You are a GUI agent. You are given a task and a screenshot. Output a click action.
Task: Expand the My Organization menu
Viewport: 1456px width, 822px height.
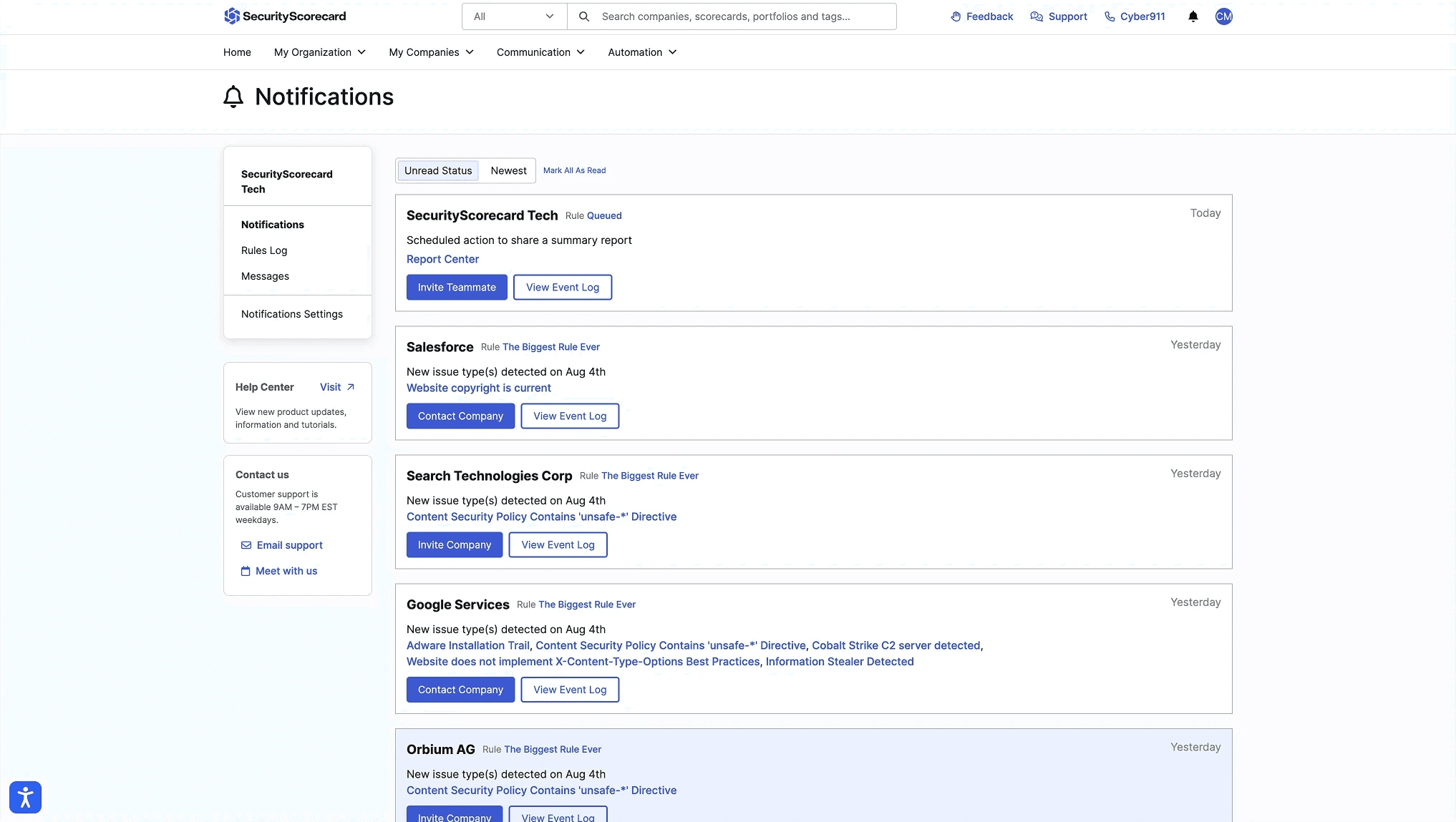[x=319, y=52]
